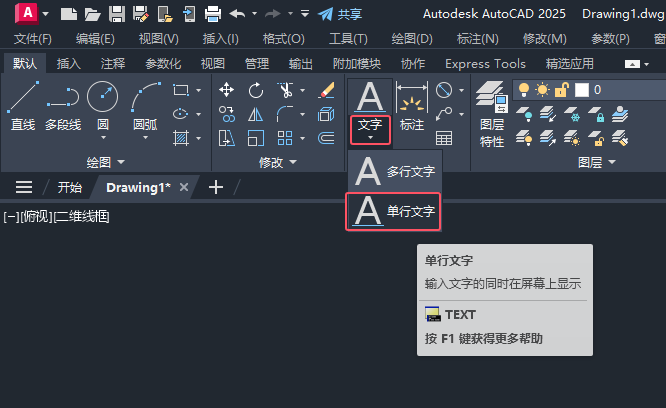Screen dimensions: 666x408
Task: Customize quick access toolbar dropdown
Action: (x=305, y=14)
